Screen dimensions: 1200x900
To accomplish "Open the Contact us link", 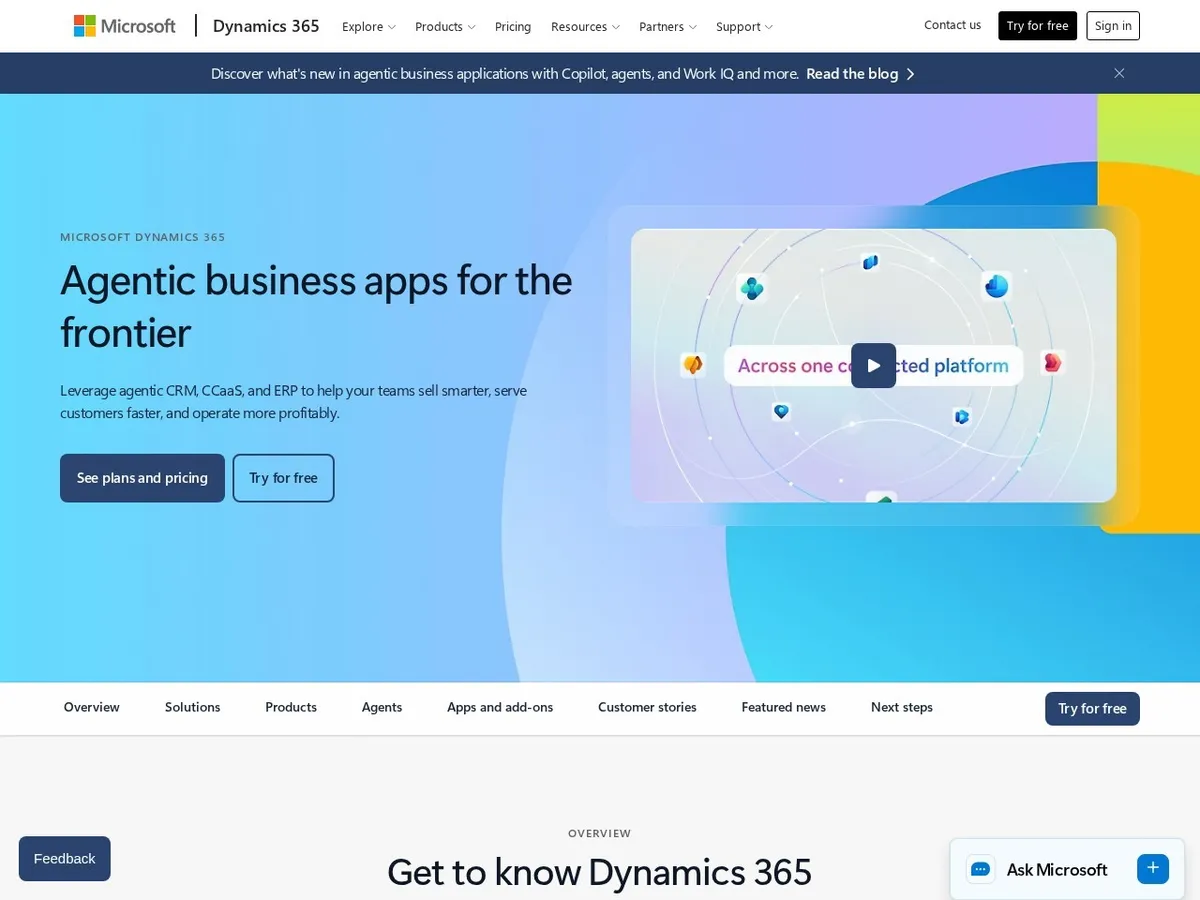I will 952,25.
